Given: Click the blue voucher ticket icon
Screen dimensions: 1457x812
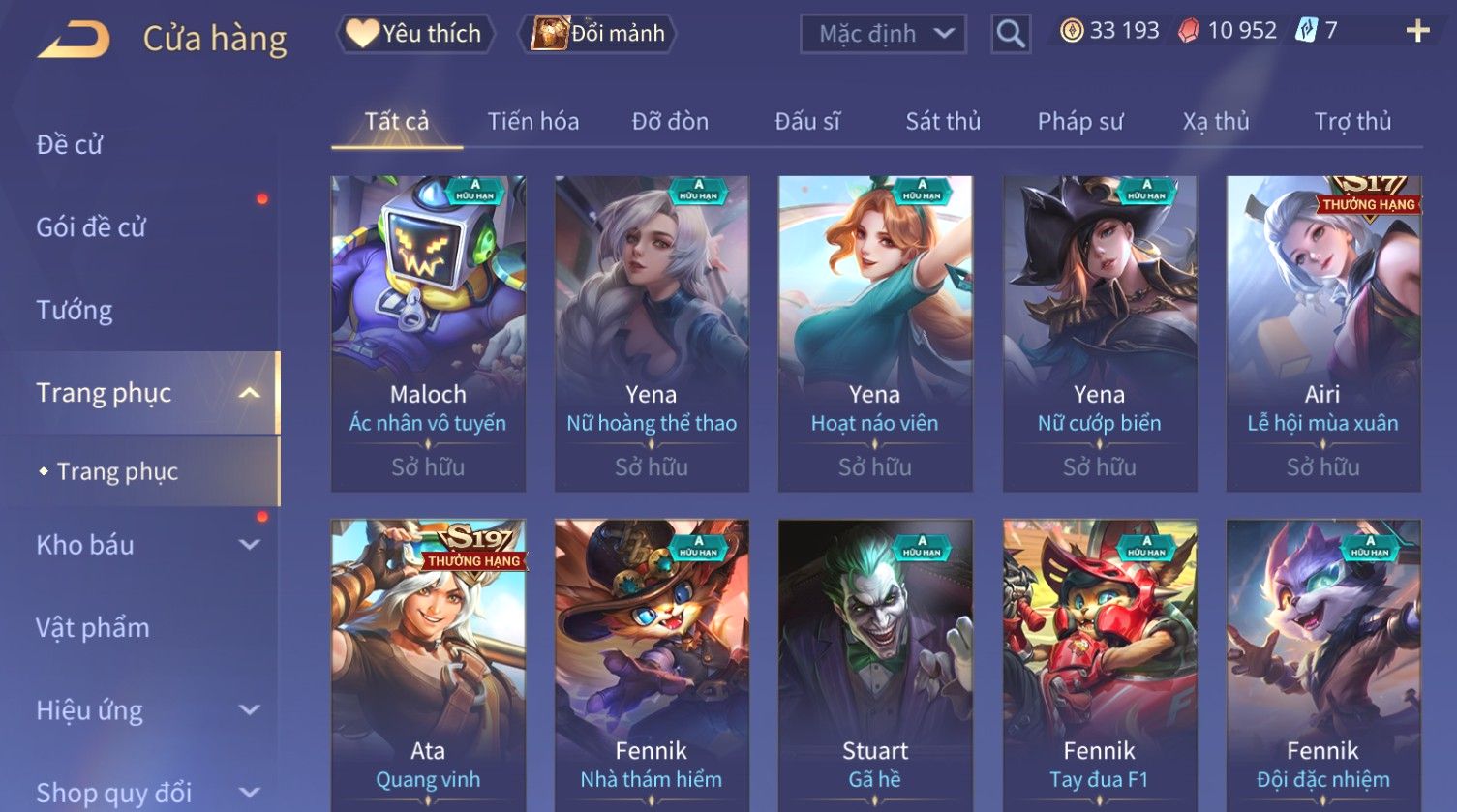Looking at the screenshot, I should coord(1307,31).
